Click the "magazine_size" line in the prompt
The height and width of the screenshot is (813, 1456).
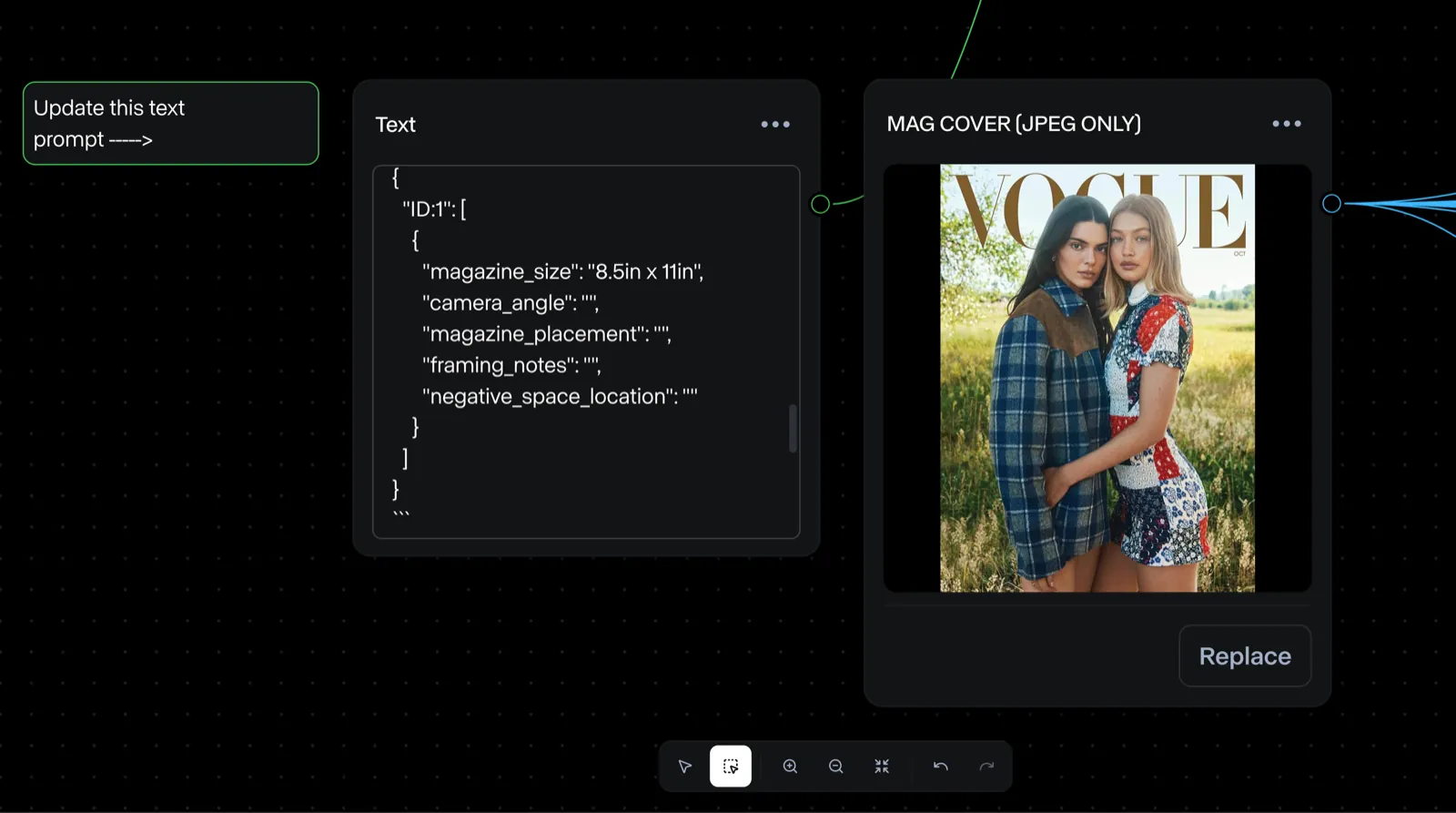pyautogui.click(x=562, y=271)
